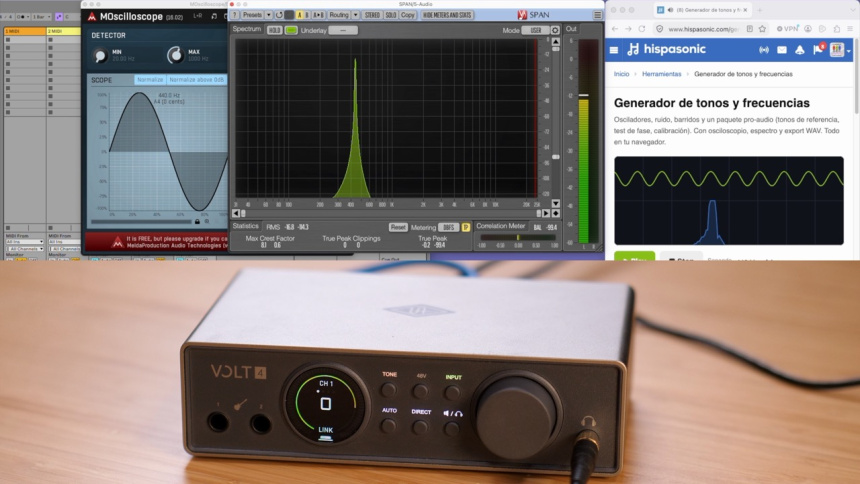This screenshot has height=484, width=860.
Task: Click the Correlation Meter bar
Action: click(x=518, y=238)
